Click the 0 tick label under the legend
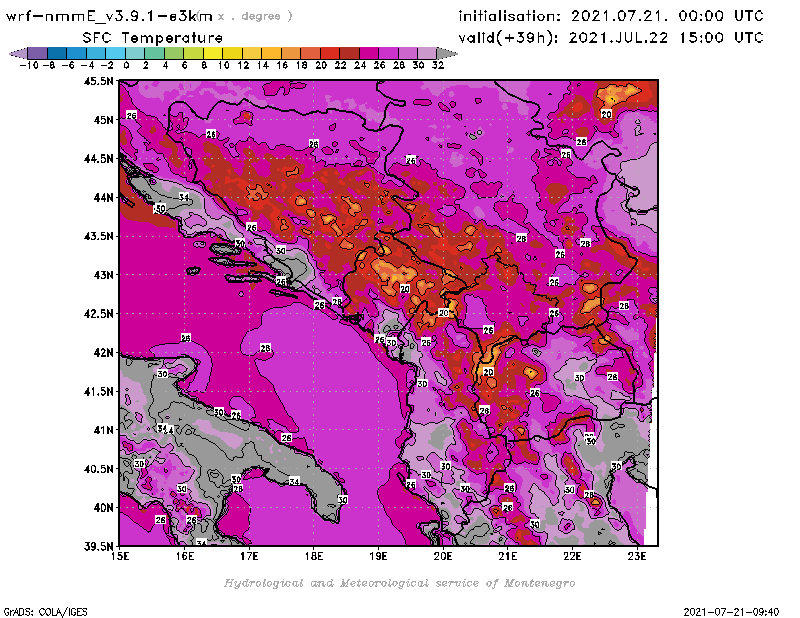The height and width of the screenshot is (618, 800). [x=126, y=65]
